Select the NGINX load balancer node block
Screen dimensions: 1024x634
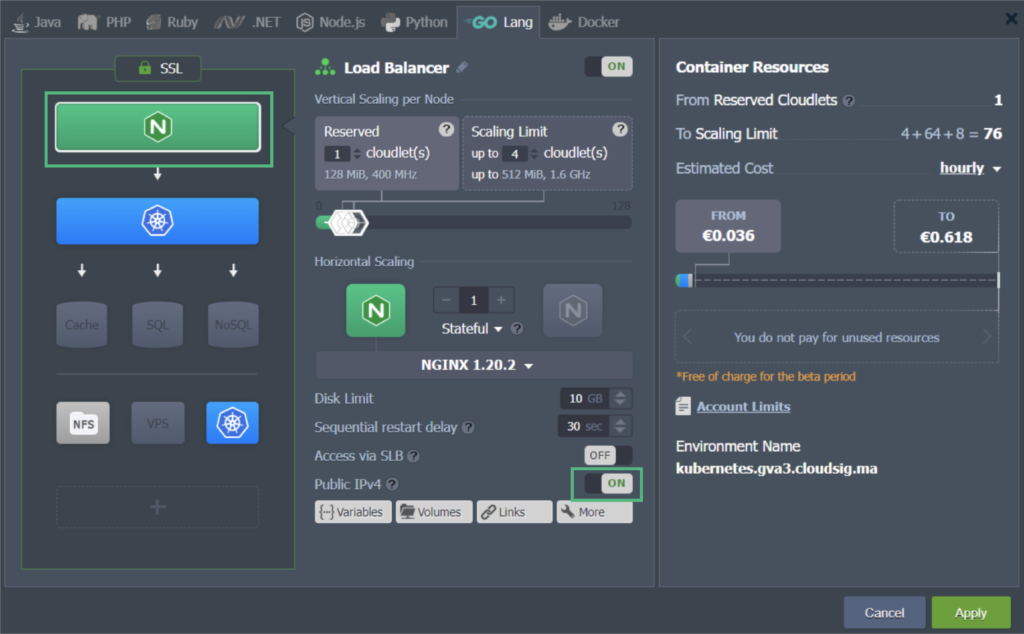(157, 127)
